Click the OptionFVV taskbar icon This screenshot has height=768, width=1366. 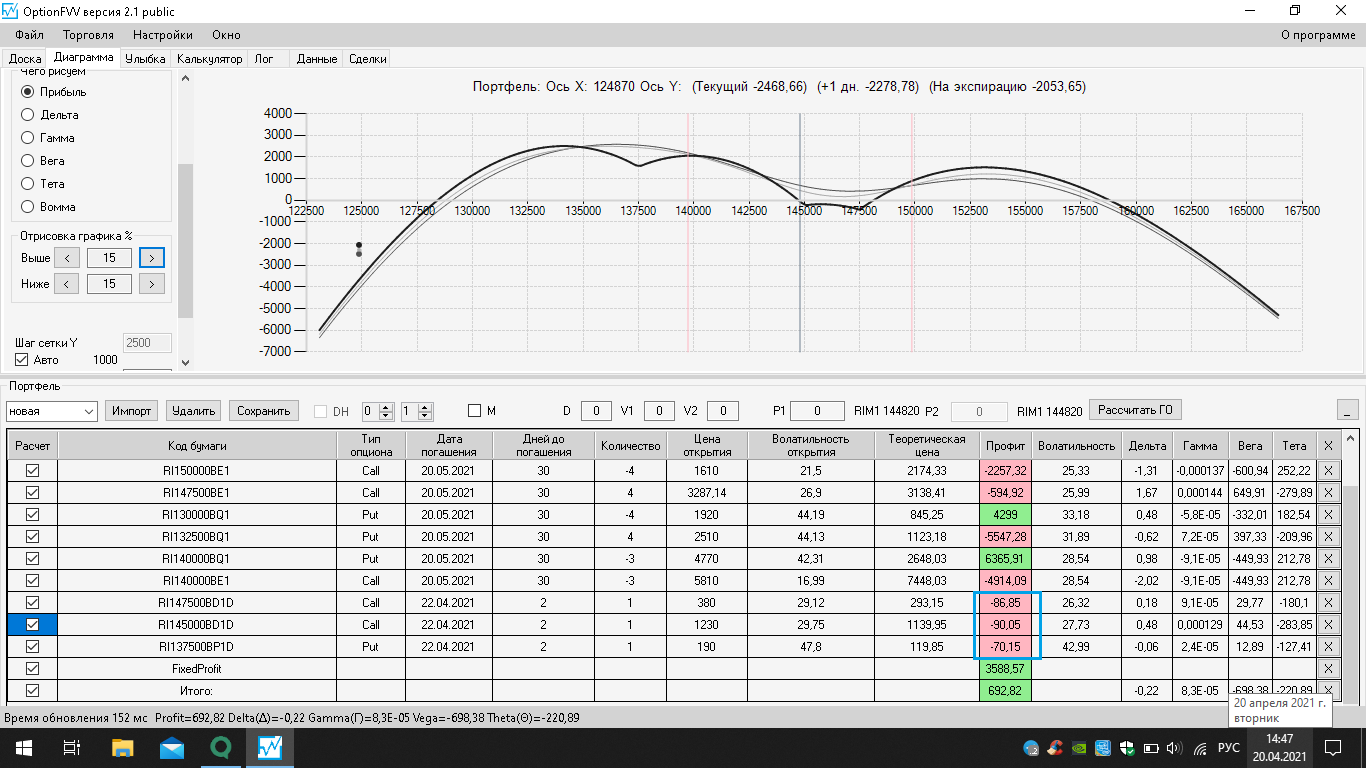pyautogui.click(x=269, y=748)
